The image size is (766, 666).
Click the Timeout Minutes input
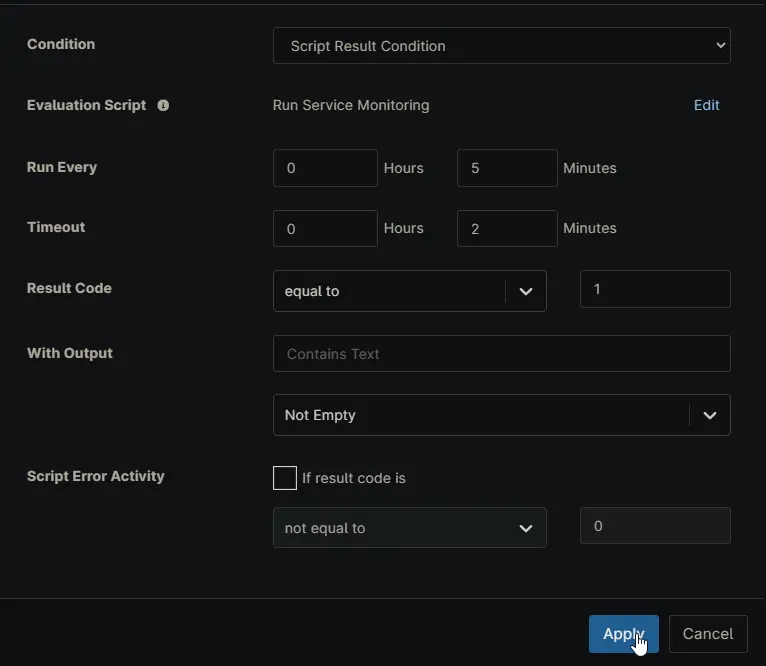(x=506, y=228)
